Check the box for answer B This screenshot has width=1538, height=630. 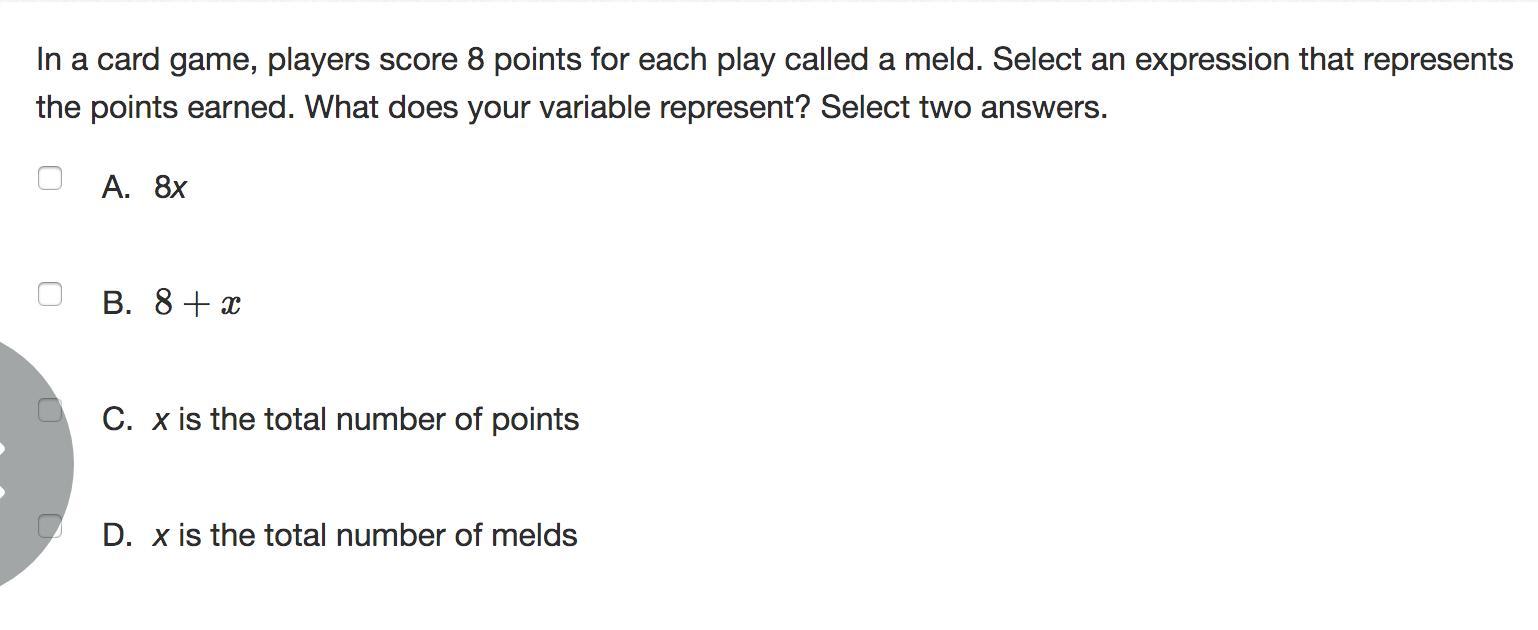[x=50, y=294]
